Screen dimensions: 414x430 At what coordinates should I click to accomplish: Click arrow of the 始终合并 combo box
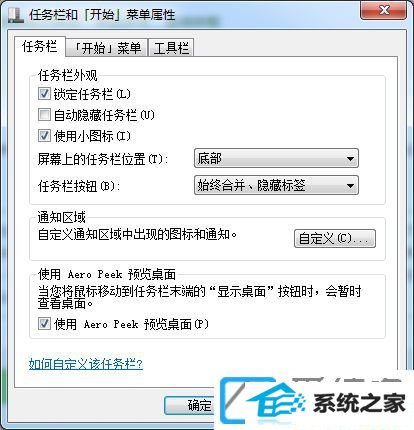[x=350, y=186]
